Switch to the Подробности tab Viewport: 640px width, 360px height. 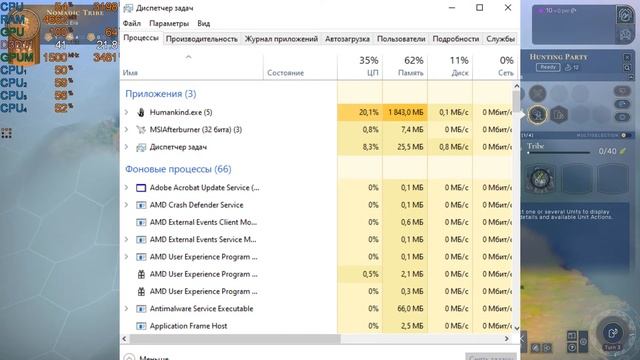pos(456,39)
